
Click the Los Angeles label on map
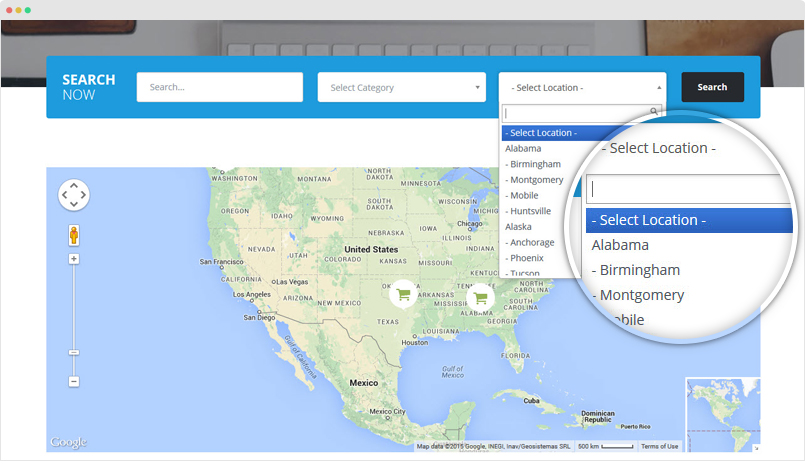click(x=252, y=295)
